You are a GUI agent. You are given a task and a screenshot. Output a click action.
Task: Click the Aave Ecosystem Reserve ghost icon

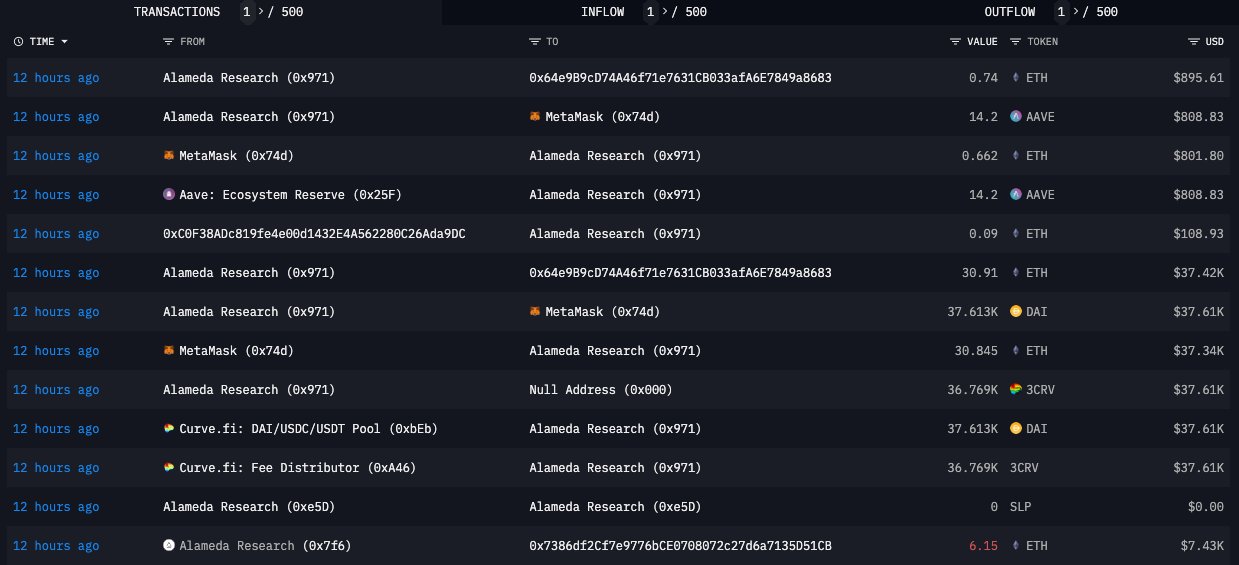point(169,195)
